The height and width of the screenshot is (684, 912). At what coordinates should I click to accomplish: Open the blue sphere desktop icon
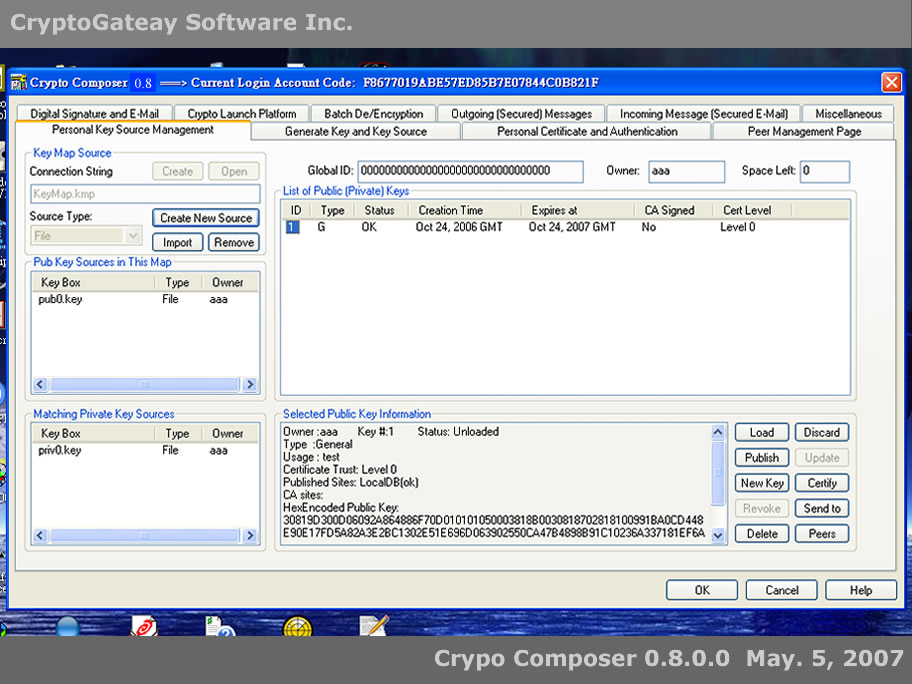(x=68, y=626)
